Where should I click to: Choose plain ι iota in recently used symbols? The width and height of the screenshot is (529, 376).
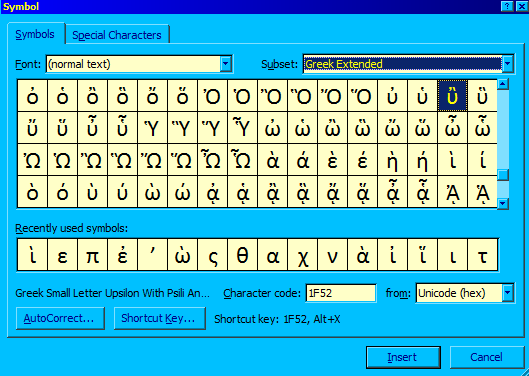452,255
